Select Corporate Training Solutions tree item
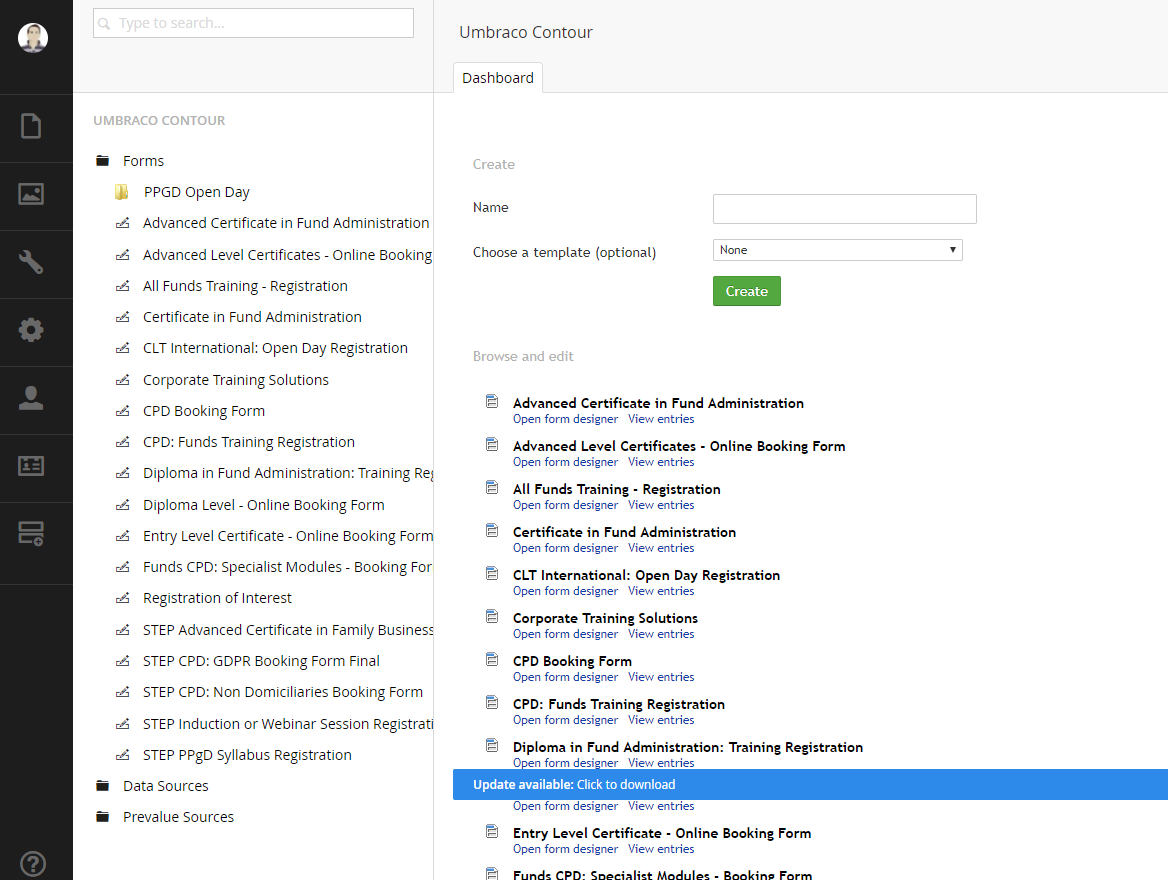 point(235,380)
